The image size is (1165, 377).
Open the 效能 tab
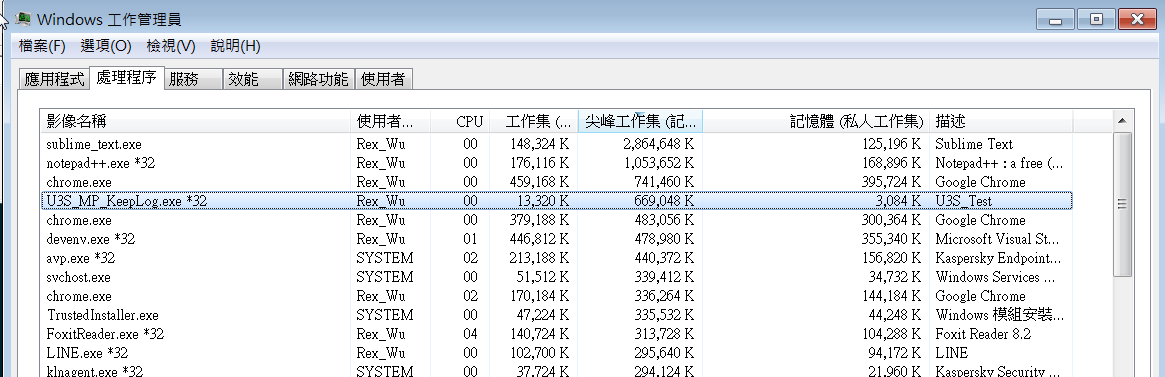point(253,80)
